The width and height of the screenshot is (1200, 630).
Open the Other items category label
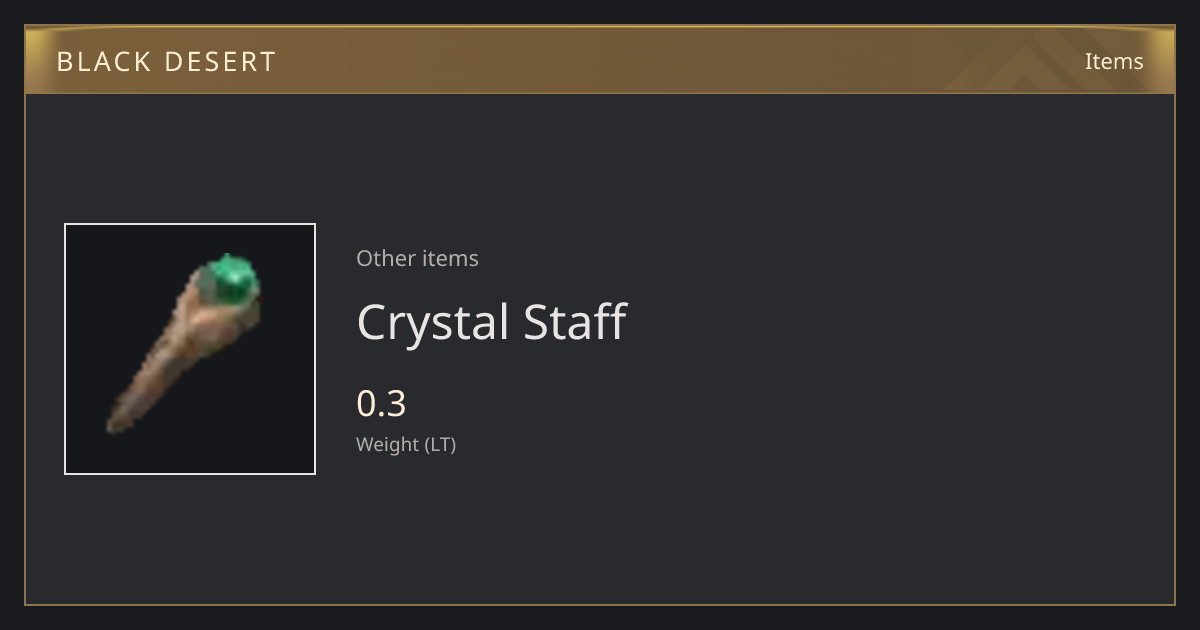pyautogui.click(x=417, y=258)
